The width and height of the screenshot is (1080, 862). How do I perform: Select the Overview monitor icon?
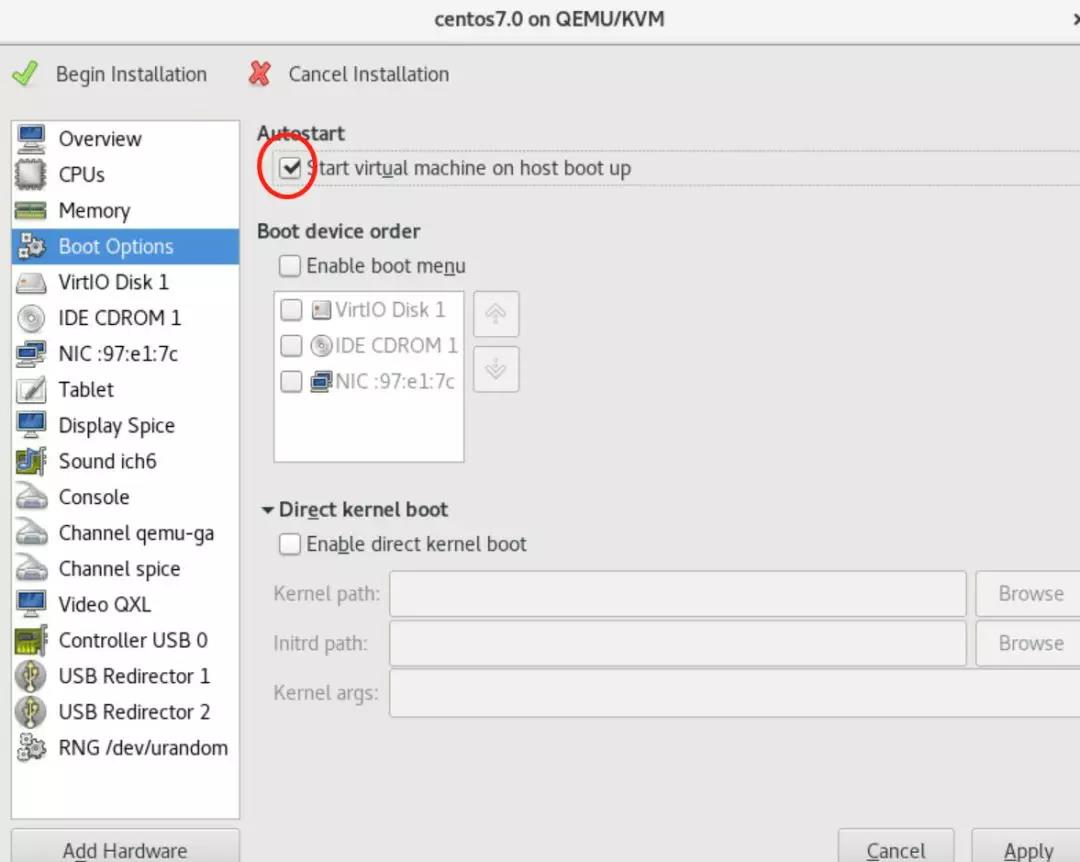31,138
